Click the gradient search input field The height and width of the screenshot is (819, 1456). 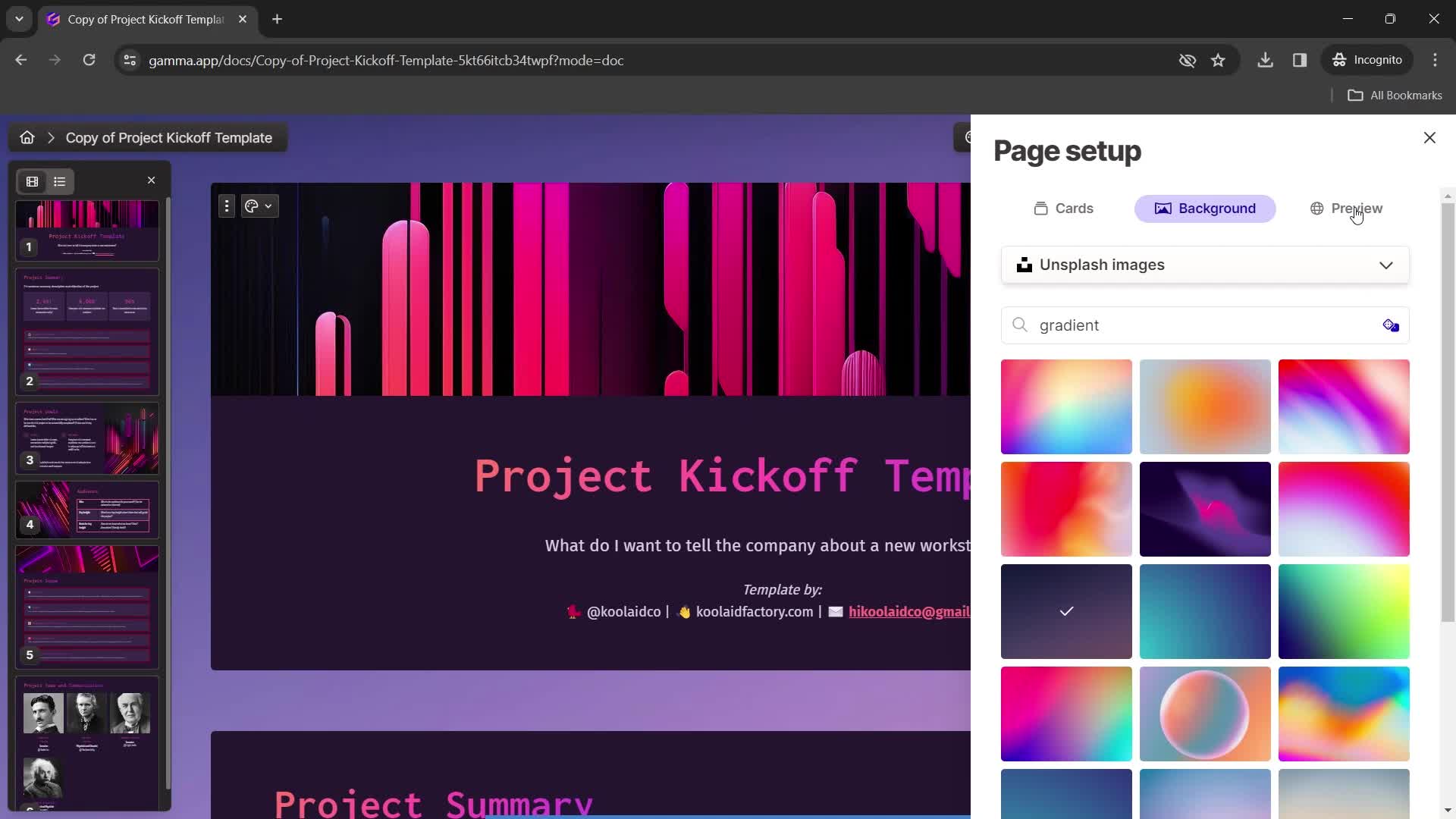tap(1205, 325)
